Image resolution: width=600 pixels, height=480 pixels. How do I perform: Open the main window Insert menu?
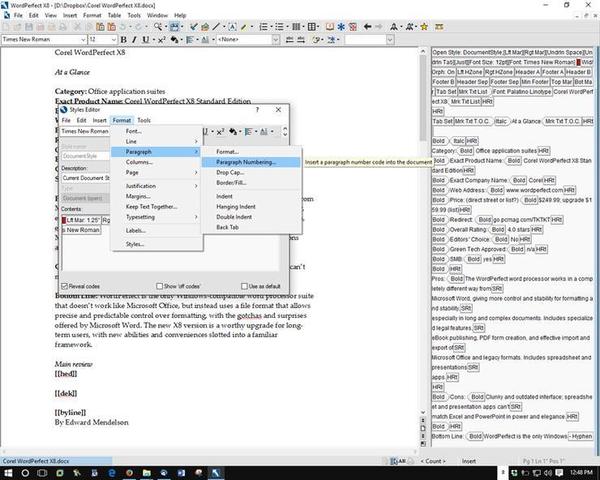pyautogui.click(x=70, y=15)
